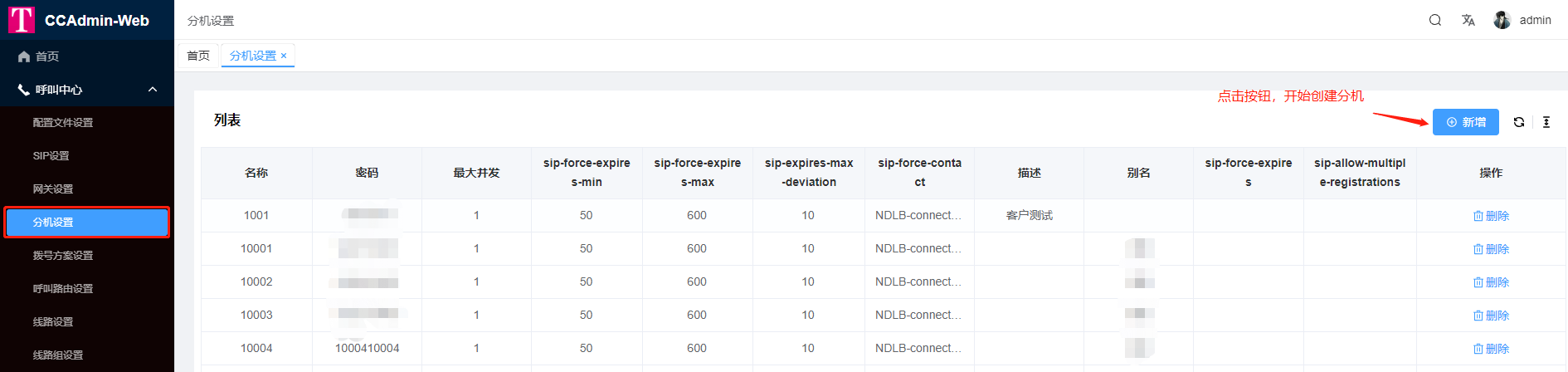Delete the extension row named 1001
Screen dimensions: 1568x372
tap(1490, 216)
